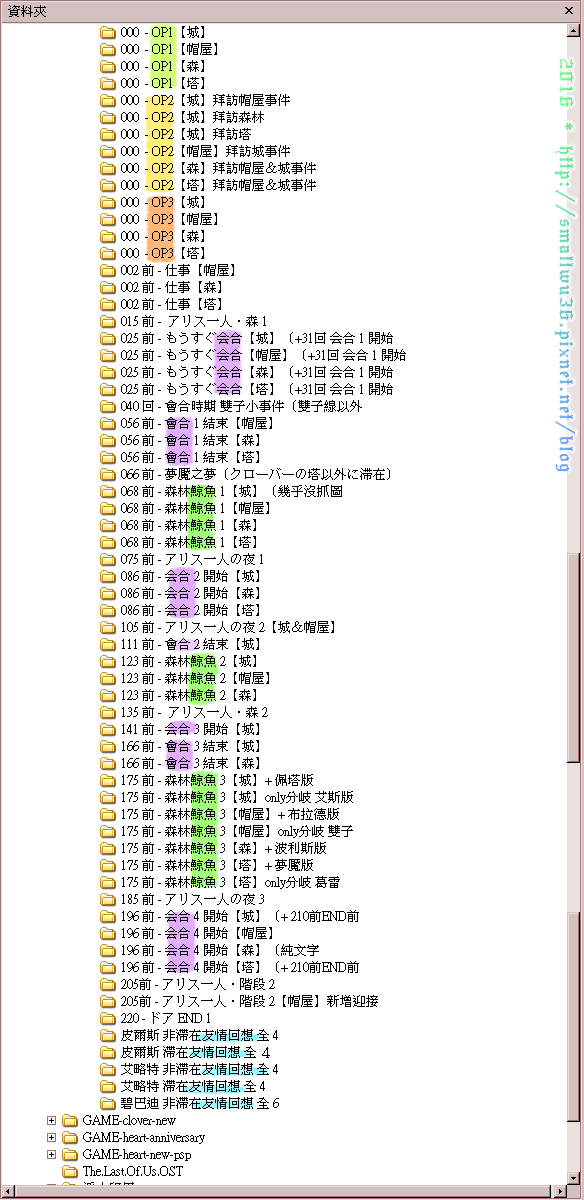Viewport: 584px width, 1200px height.
Task: Open 002前 - 仕事【帽屋】
Action: 178,270
